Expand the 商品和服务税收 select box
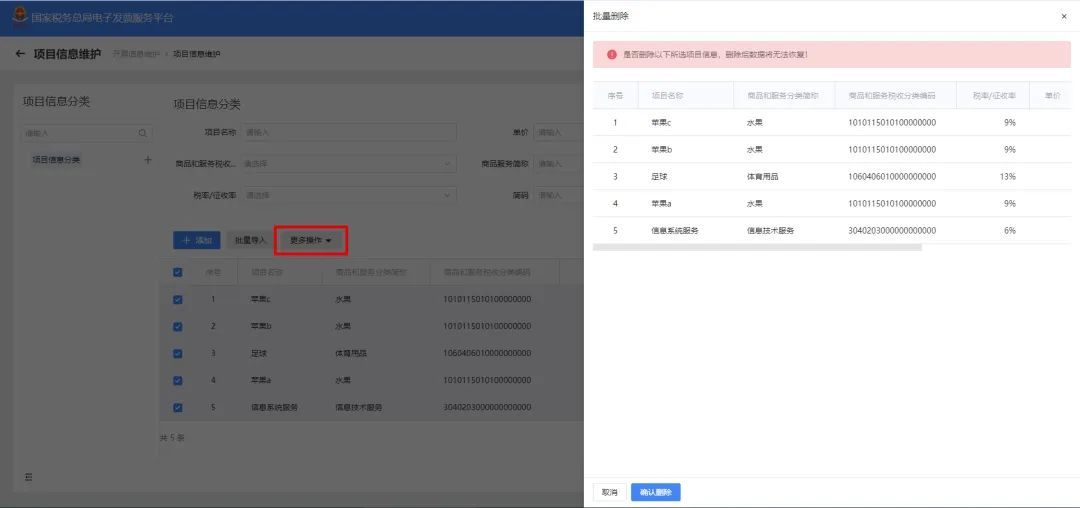 click(349, 164)
